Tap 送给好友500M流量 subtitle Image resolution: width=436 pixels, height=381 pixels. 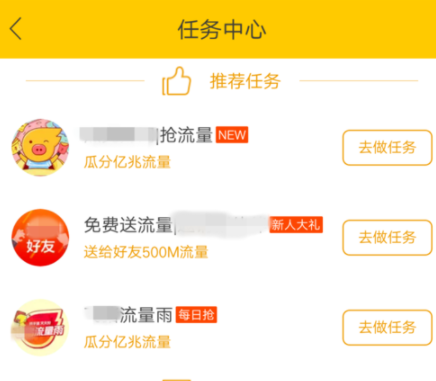pyautogui.click(x=146, y=252)
